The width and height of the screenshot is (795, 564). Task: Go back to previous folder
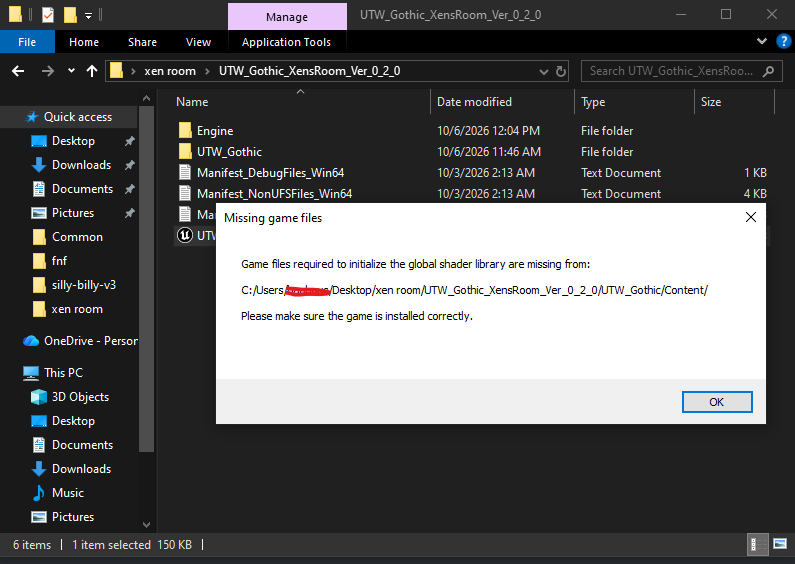coord(18,71)
